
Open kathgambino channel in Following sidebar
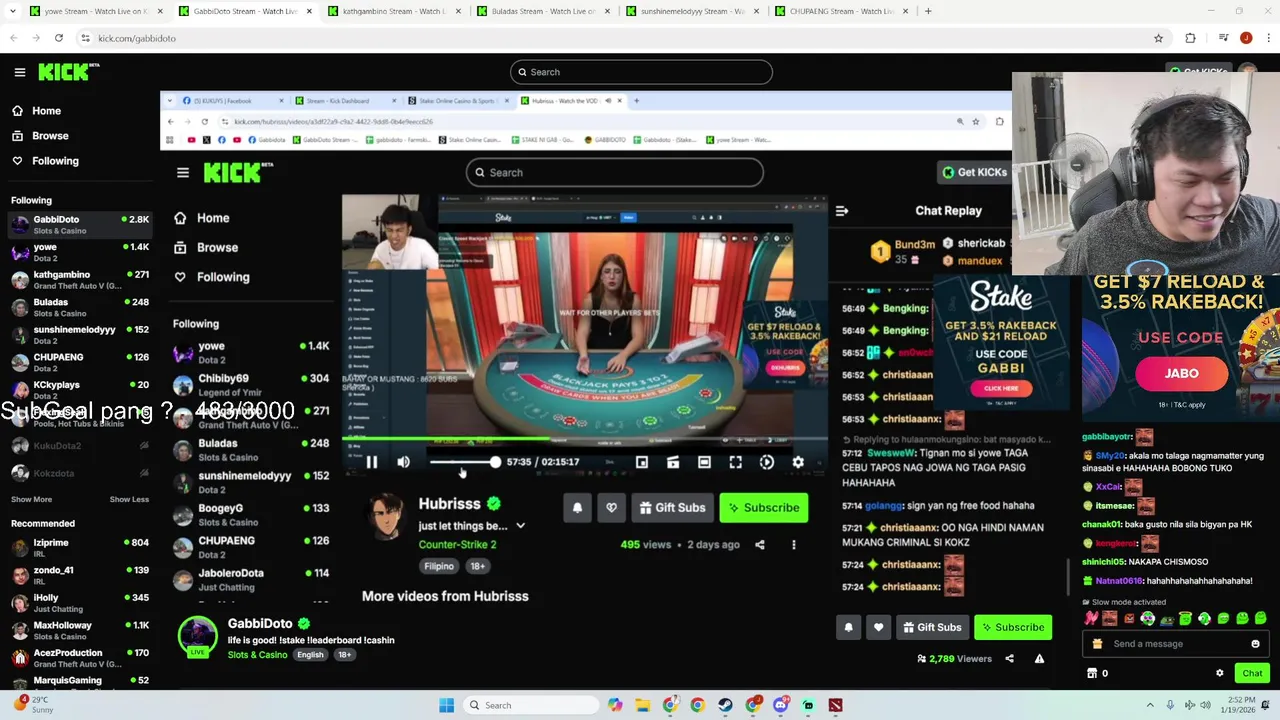(x=80, y=280)
